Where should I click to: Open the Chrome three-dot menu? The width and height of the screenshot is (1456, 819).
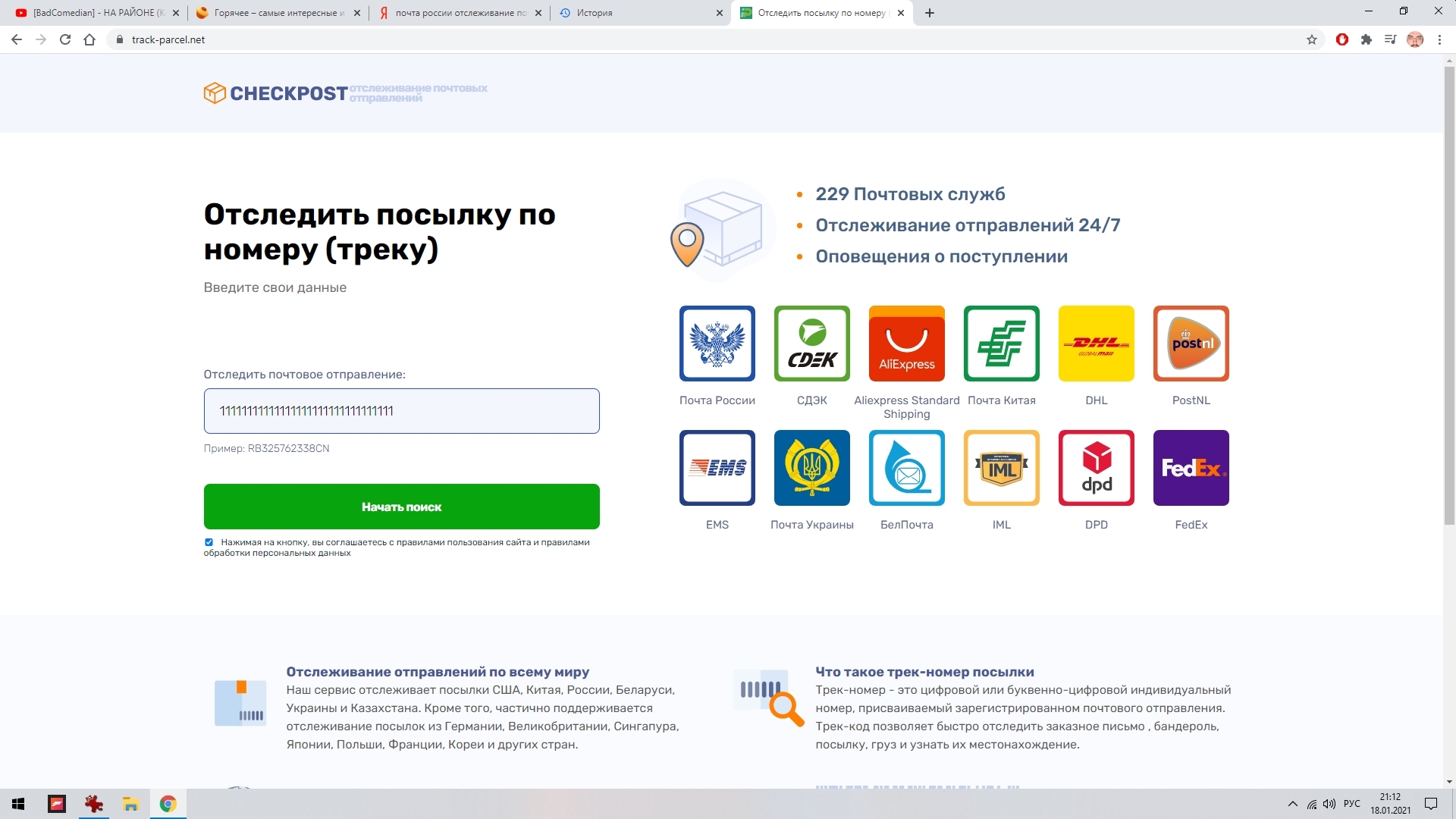1439,39
